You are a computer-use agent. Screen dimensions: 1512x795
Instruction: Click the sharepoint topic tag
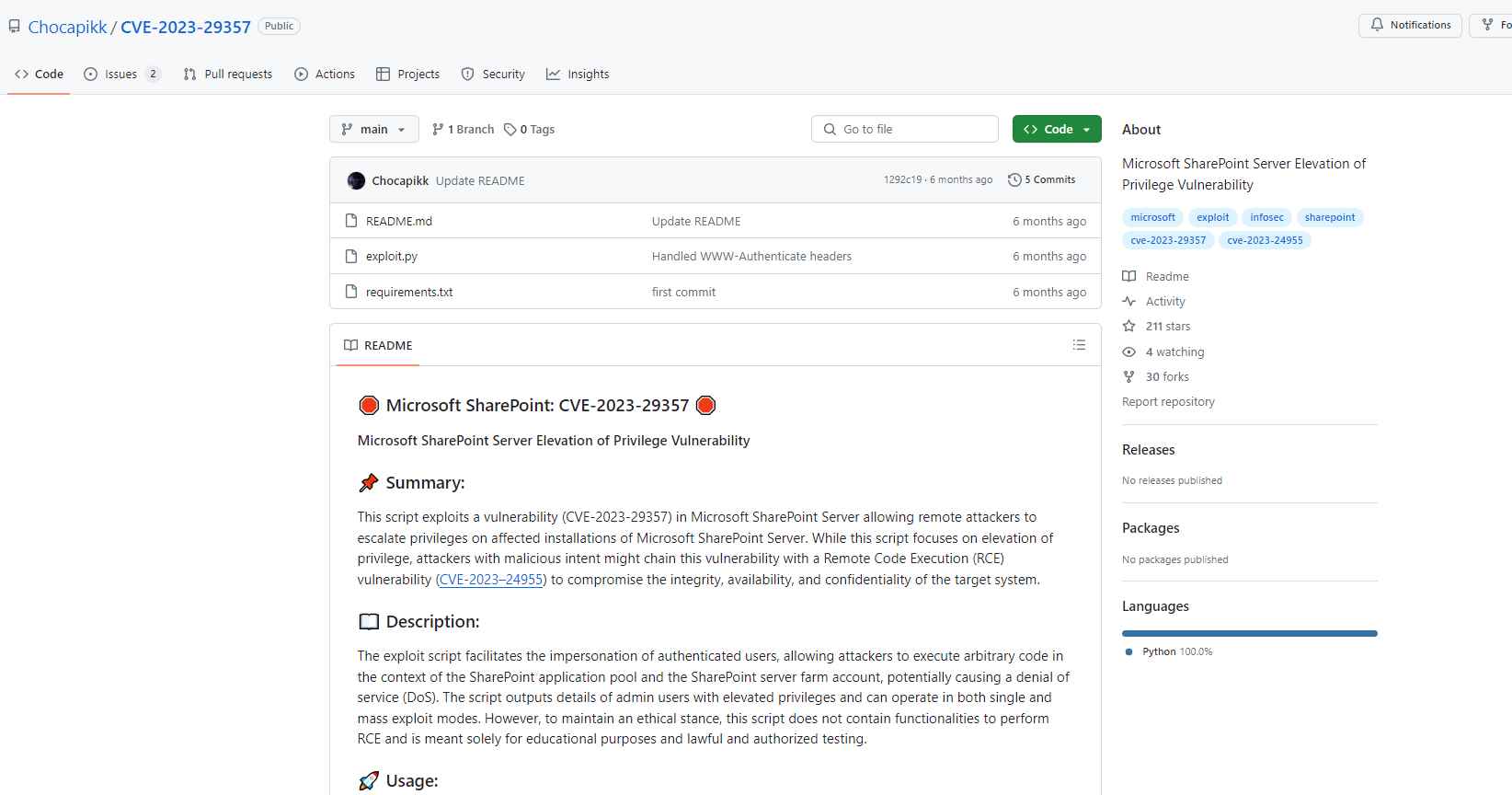pos(1330,217)
